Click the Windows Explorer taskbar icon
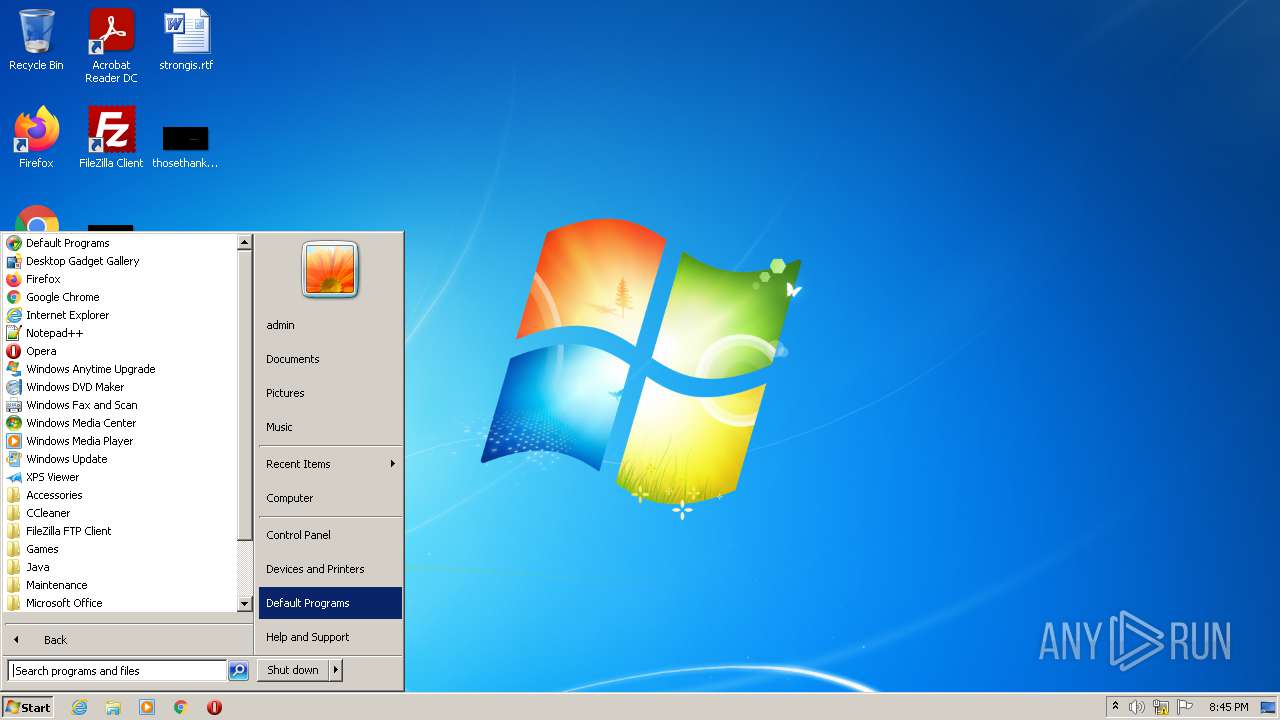Screen dimensions: 1280x720 pos(113,707)
